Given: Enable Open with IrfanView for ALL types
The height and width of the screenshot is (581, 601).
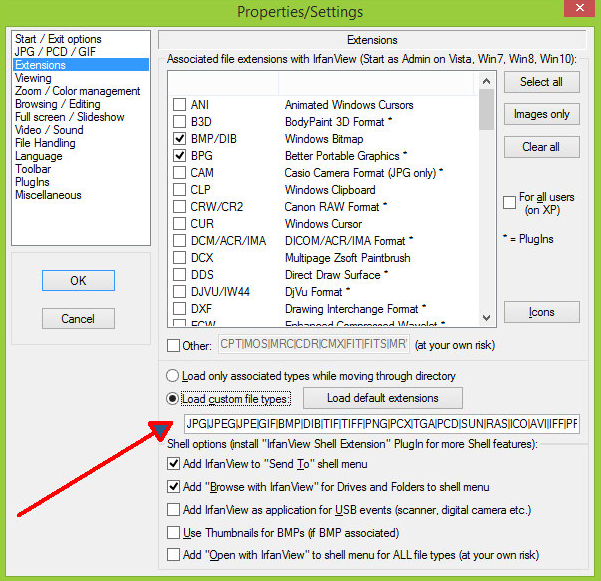Looking at the screenshot, I should [x=173, y=555].
